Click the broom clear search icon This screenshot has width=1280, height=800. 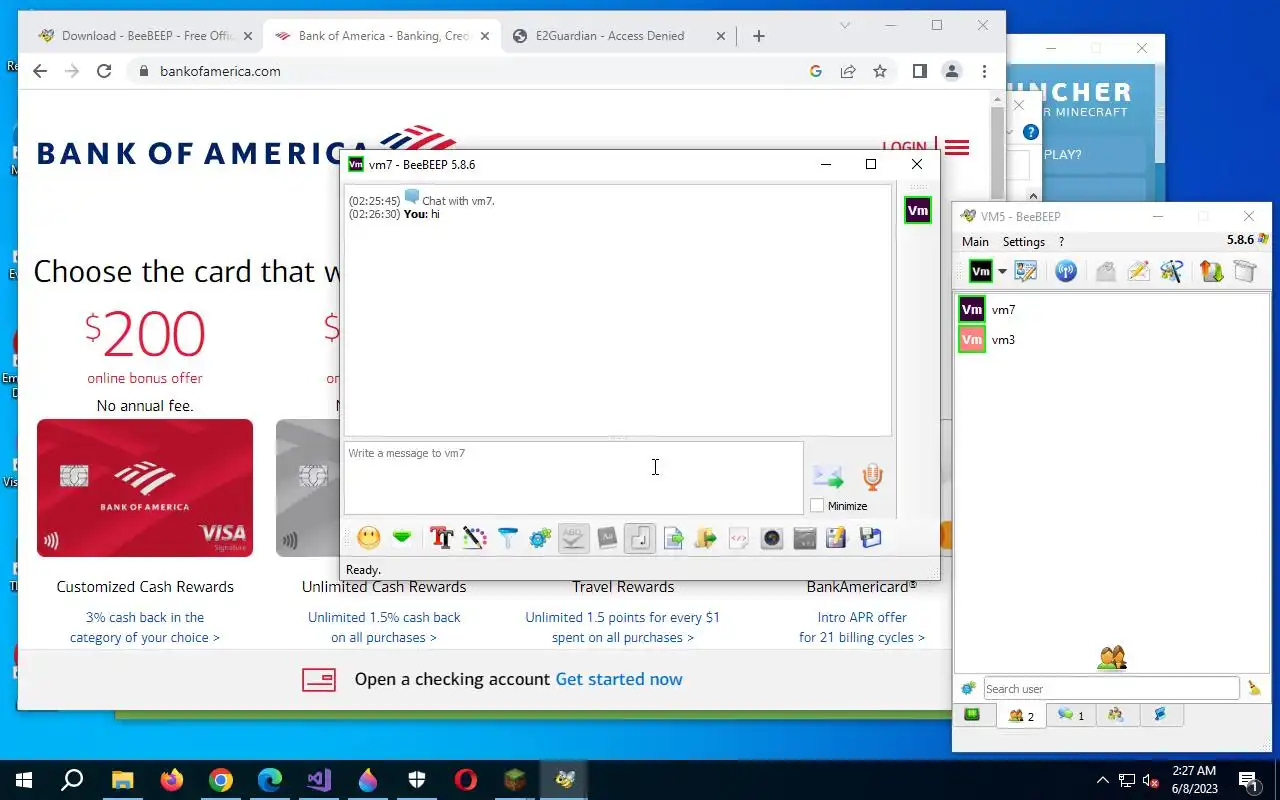[1254, 688]
